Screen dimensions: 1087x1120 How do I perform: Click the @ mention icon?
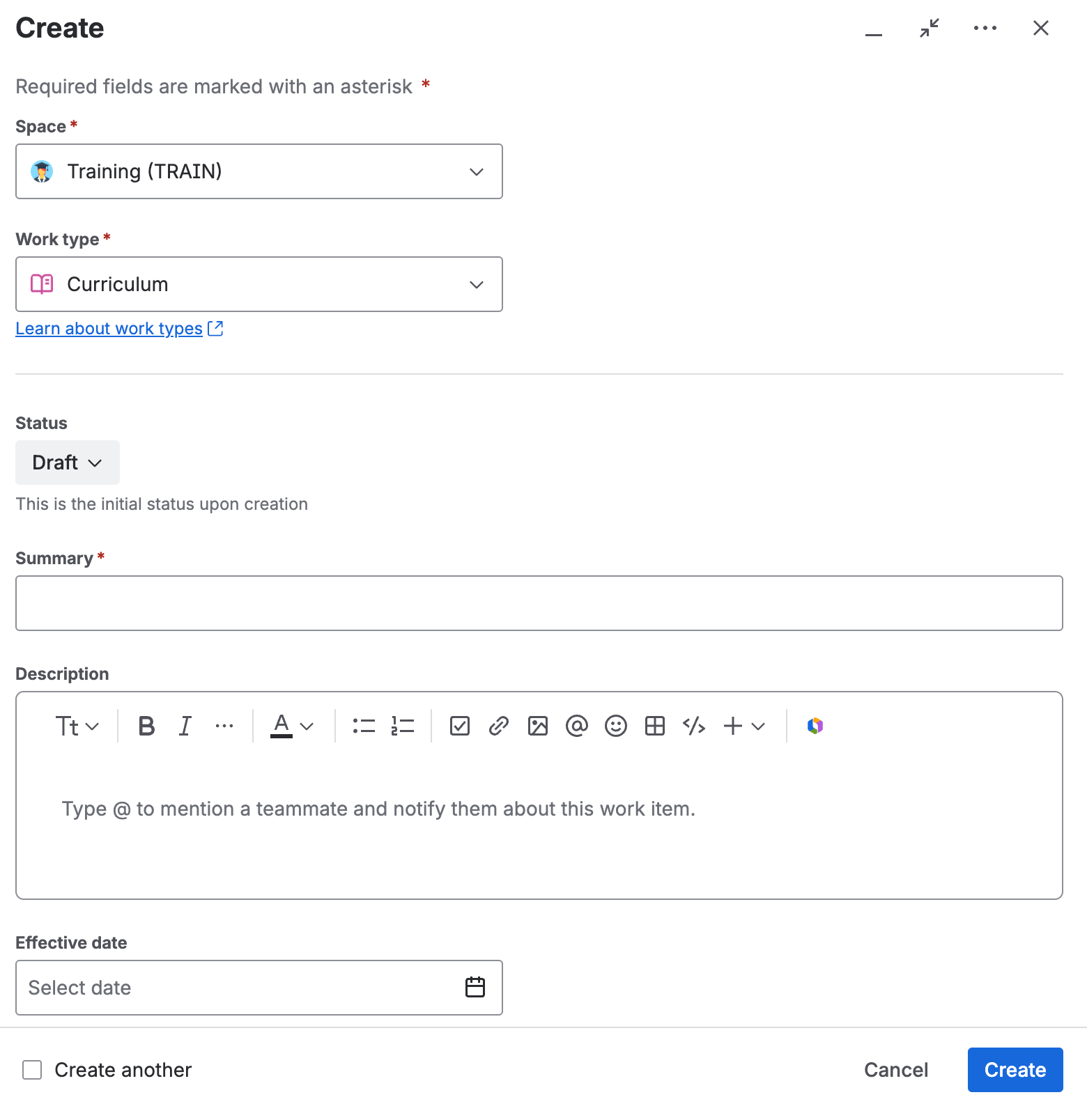(x=577, y=726)
